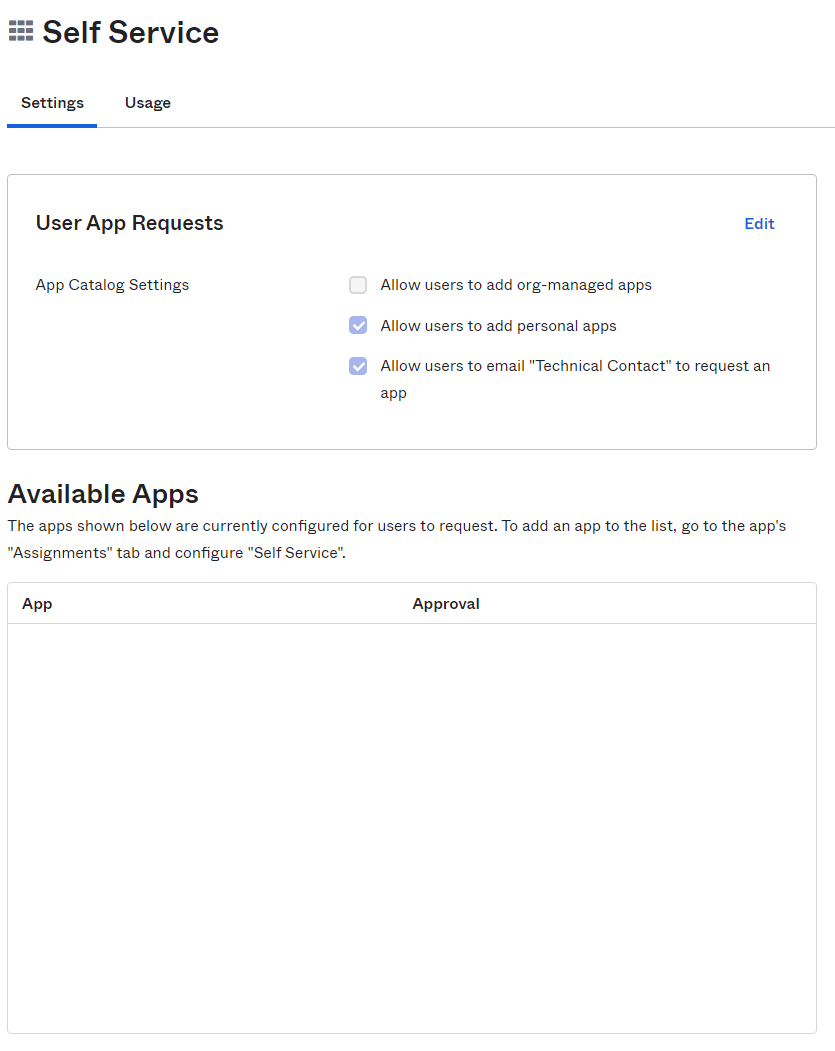Click the word 'app' on the wrapped label line

coord(393,393)
